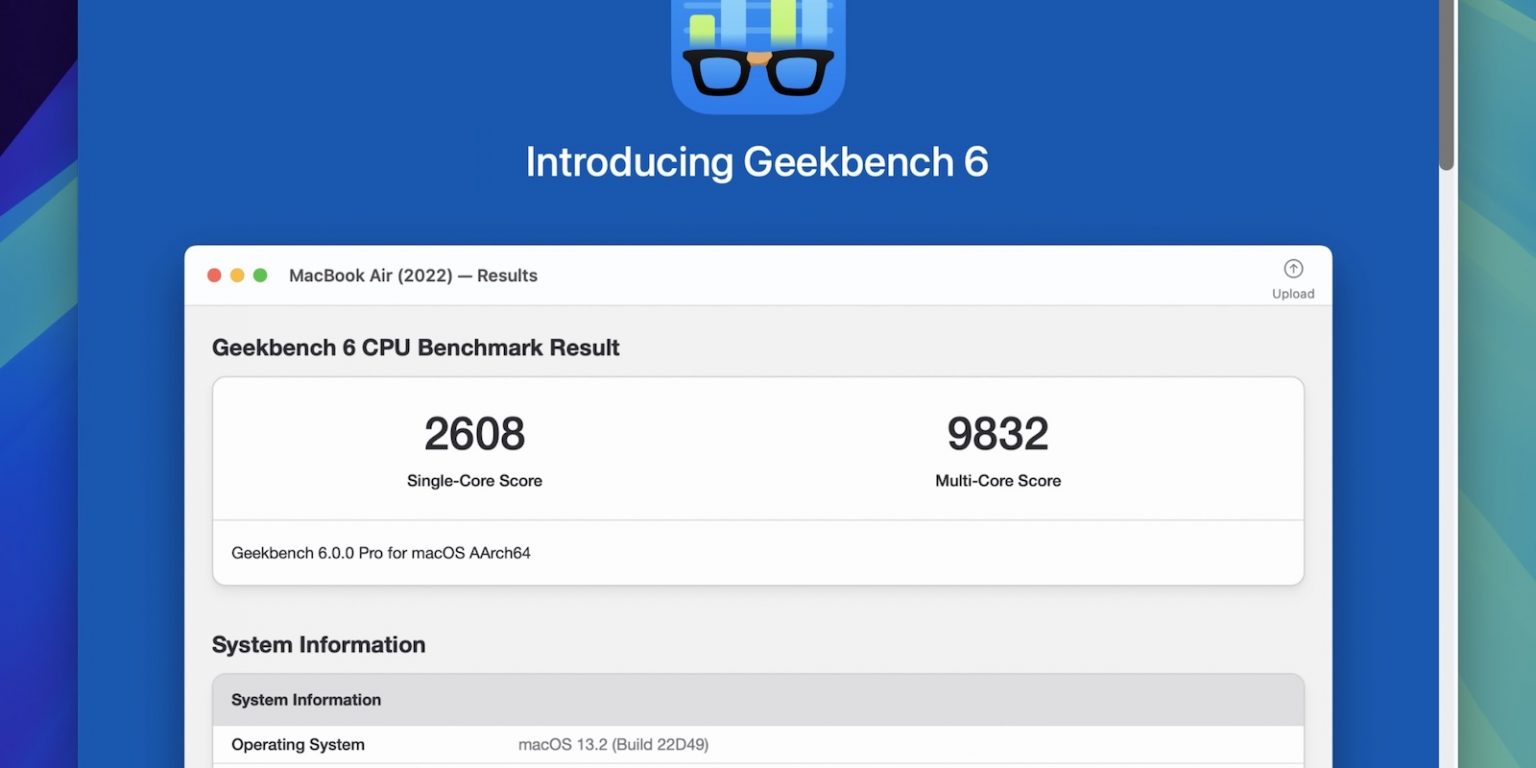Click the desktop wallpaper left of the window
This screenshot has width=1536, height=768.
point(38,400)
